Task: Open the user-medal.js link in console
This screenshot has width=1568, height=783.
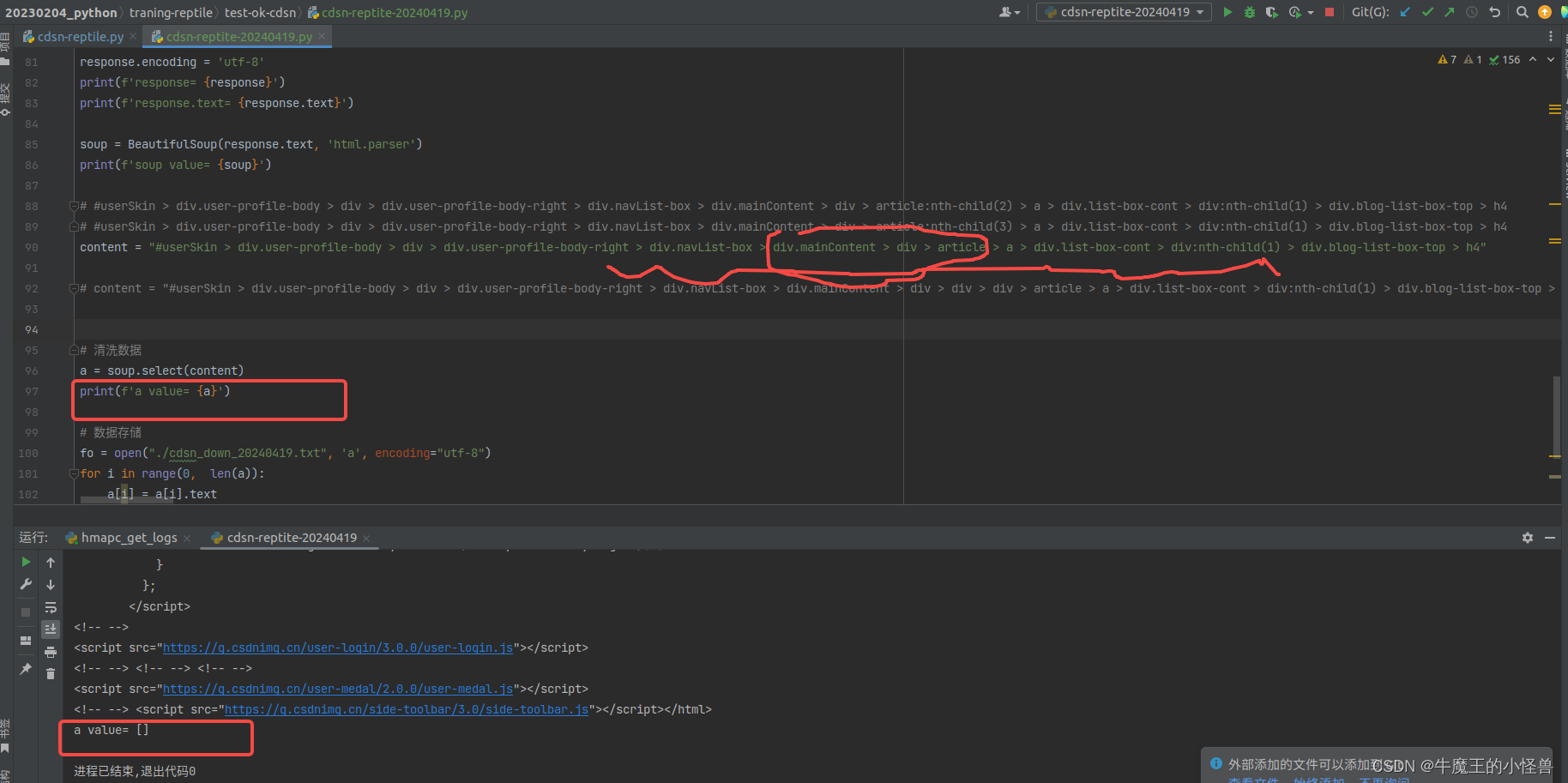Action: 338,689
